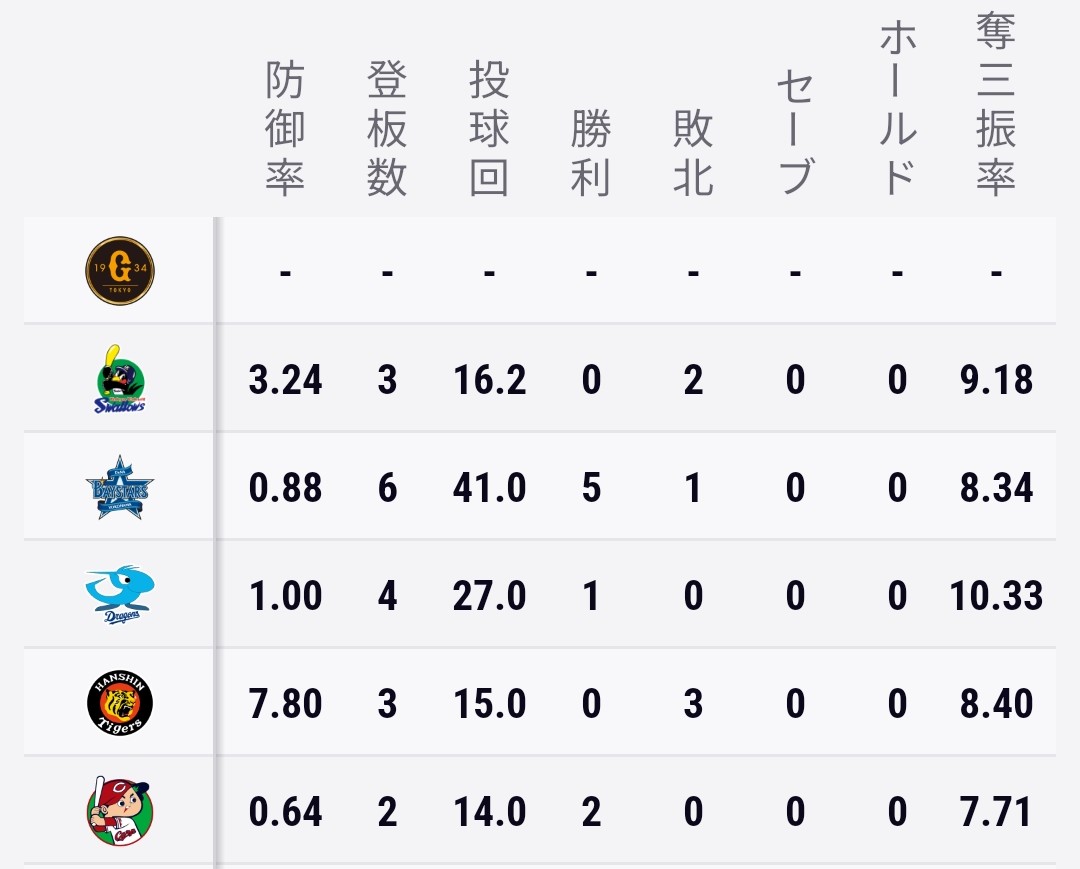Click Giants row ERA dash placeholder
Screen dimensions: 1080x869
(x=285, y=274)
